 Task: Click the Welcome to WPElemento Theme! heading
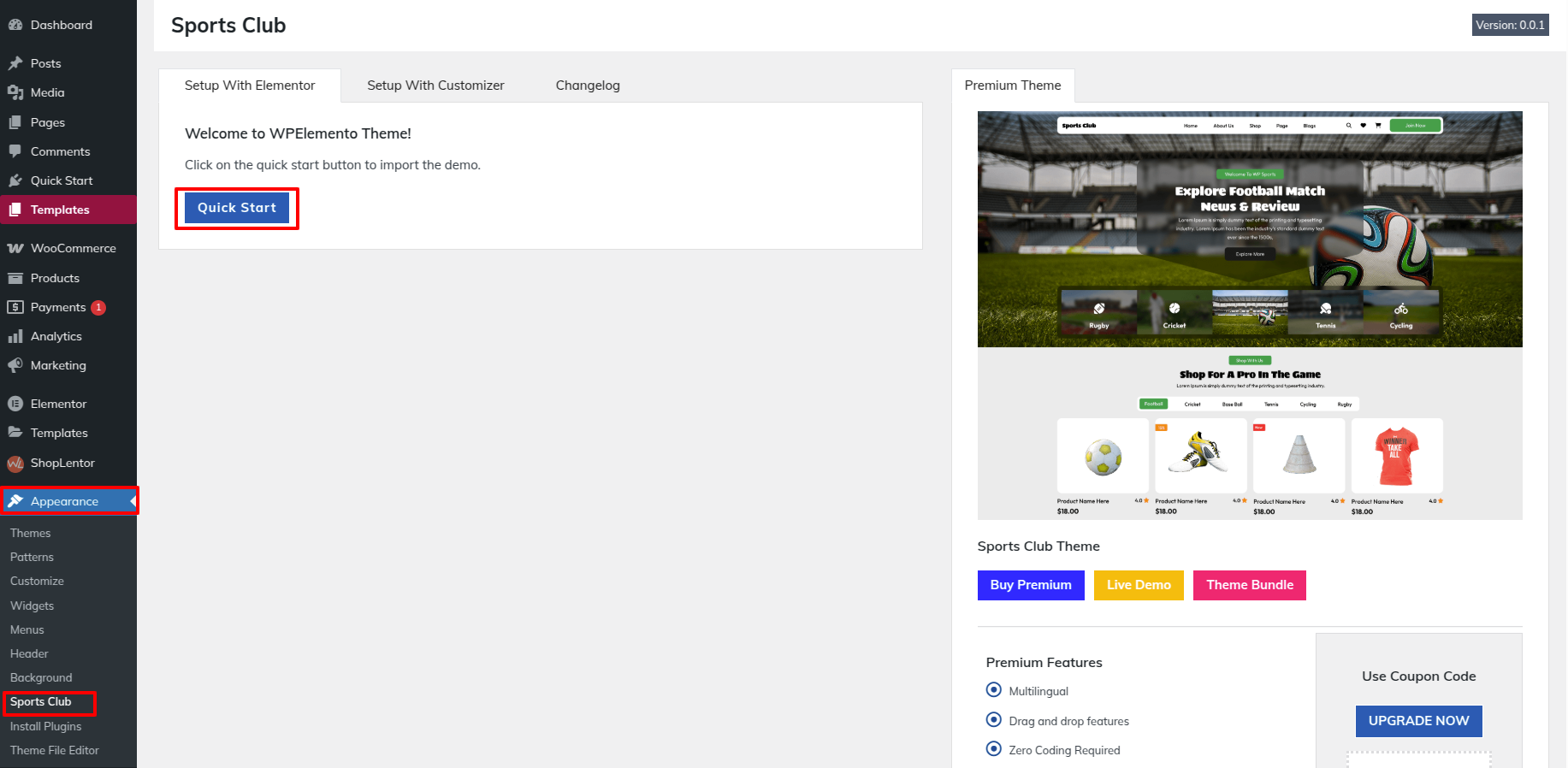click(298, 133)
